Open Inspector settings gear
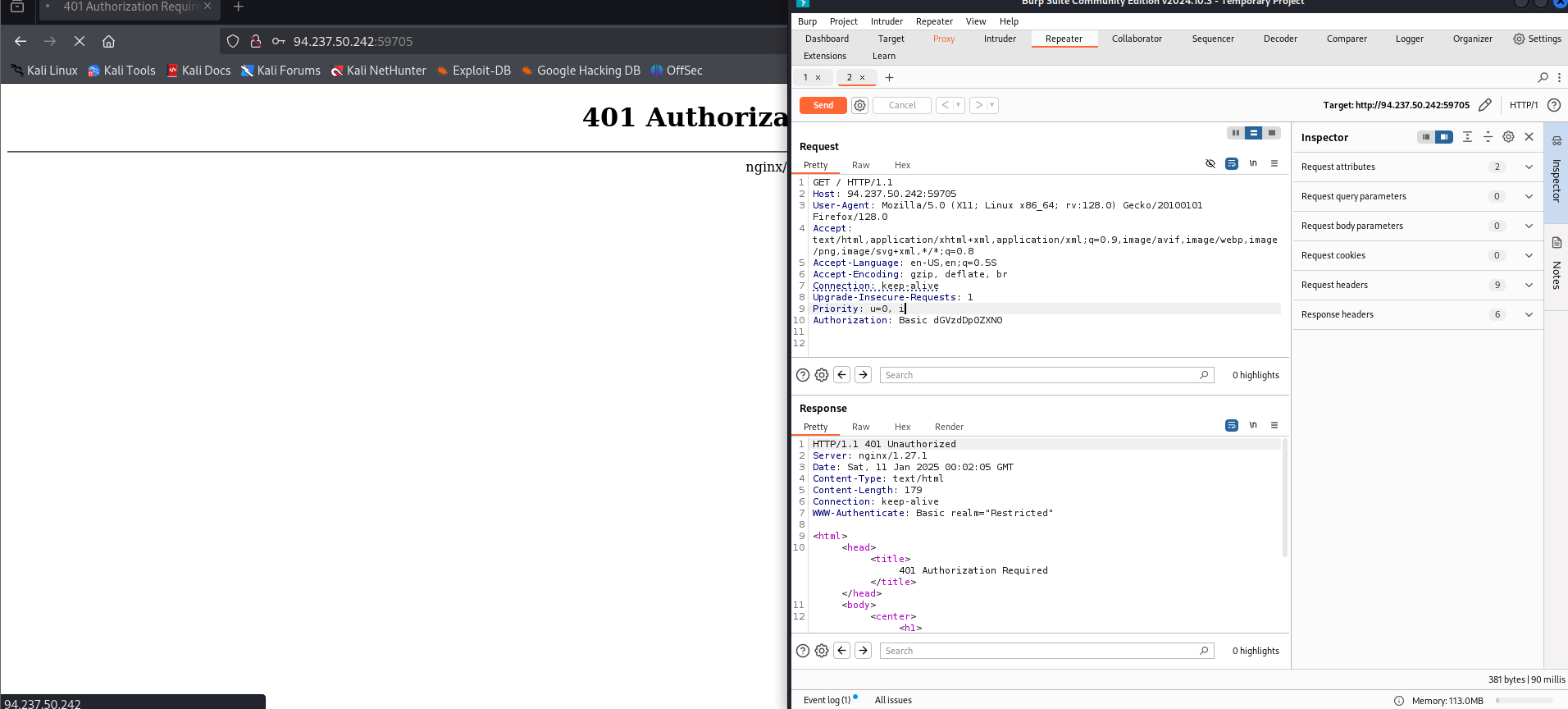Screen dimensions: 1568x709 [x=1508, y=137]
